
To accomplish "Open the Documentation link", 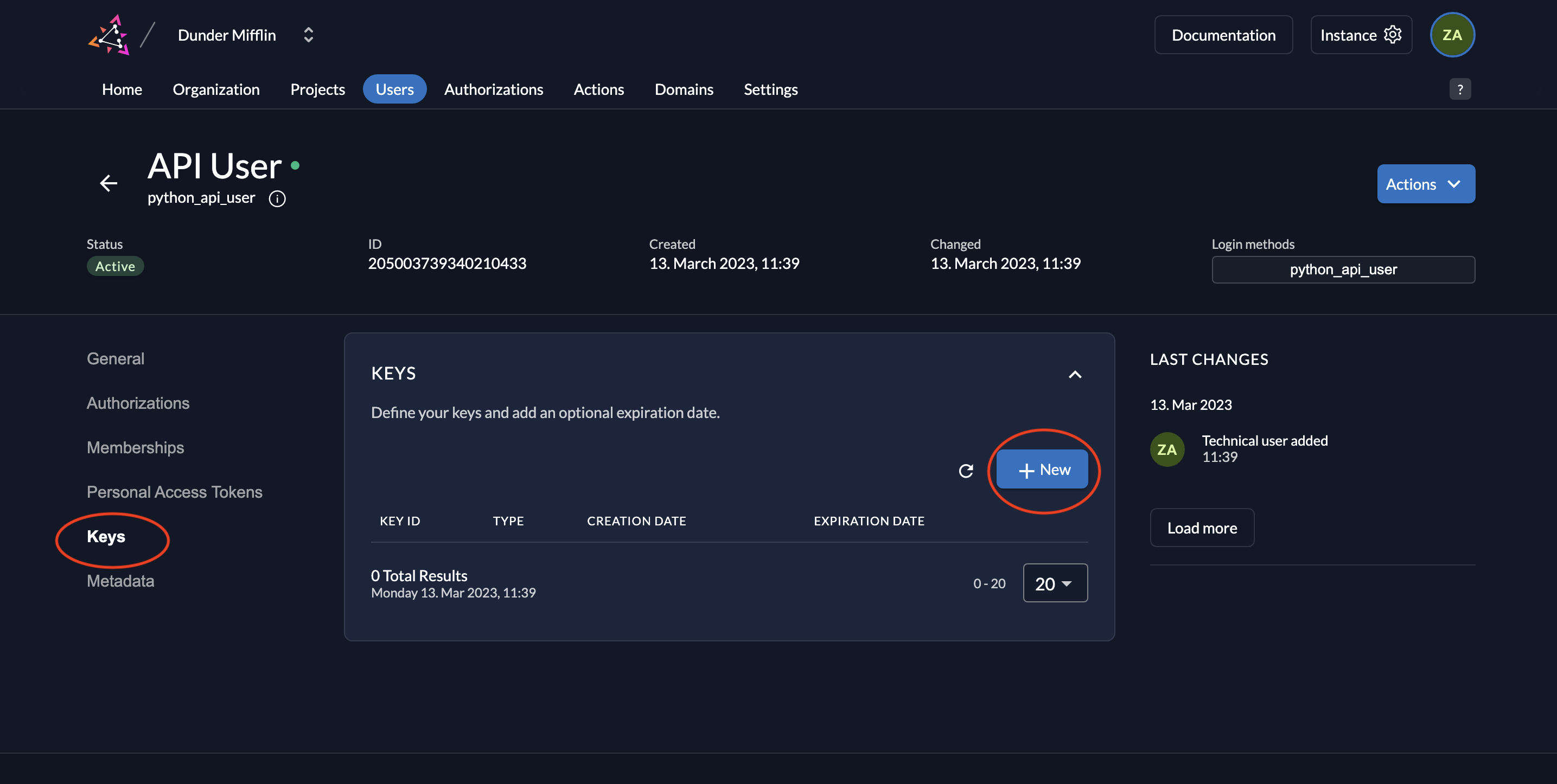I will tap(1223, 35).
